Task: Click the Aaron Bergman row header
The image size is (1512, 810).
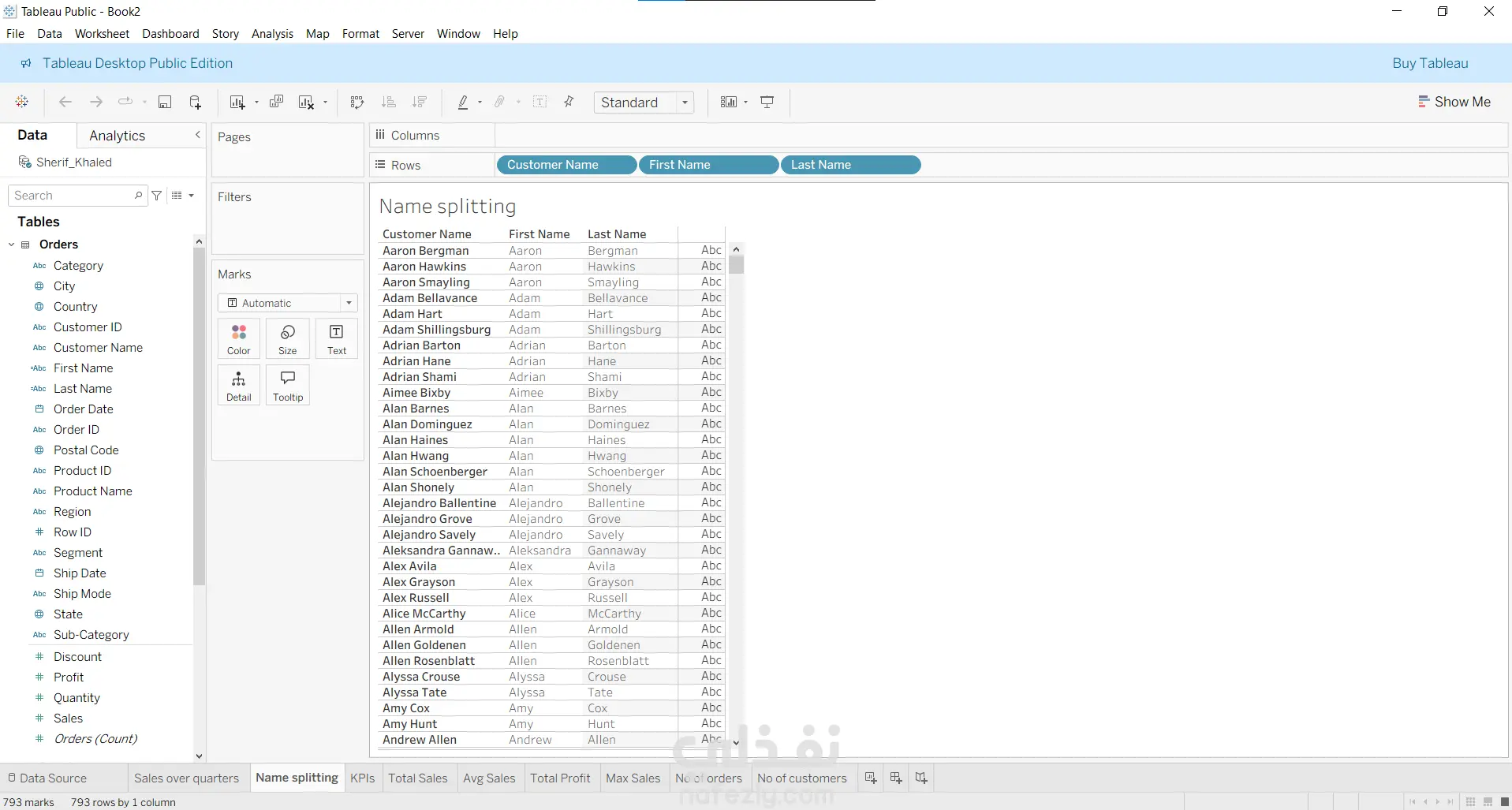Action: coord(426,251)
